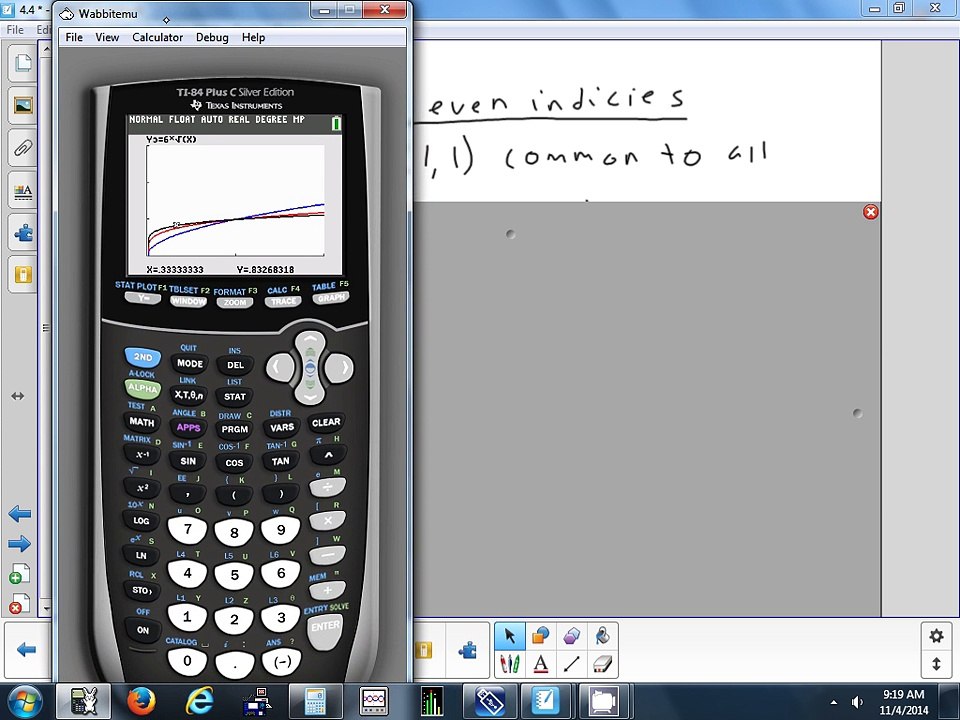Click the ENTER key
960x720 pixels.
325,631
